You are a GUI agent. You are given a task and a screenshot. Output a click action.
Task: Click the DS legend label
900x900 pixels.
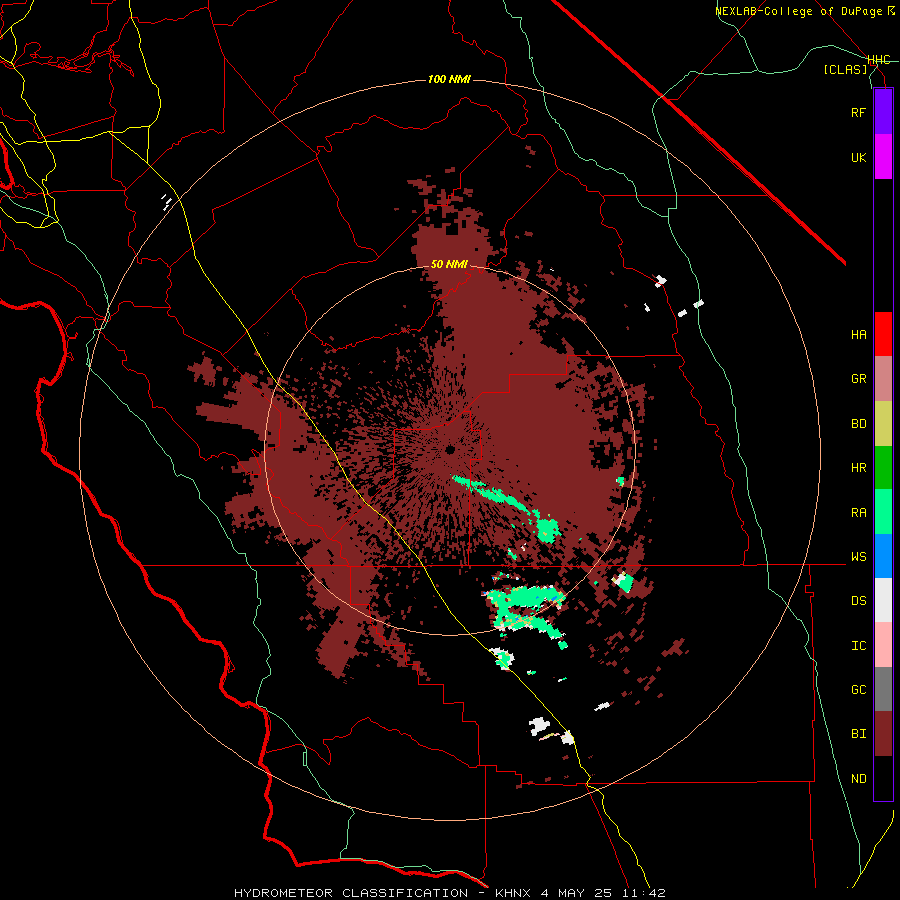[858, 601]
